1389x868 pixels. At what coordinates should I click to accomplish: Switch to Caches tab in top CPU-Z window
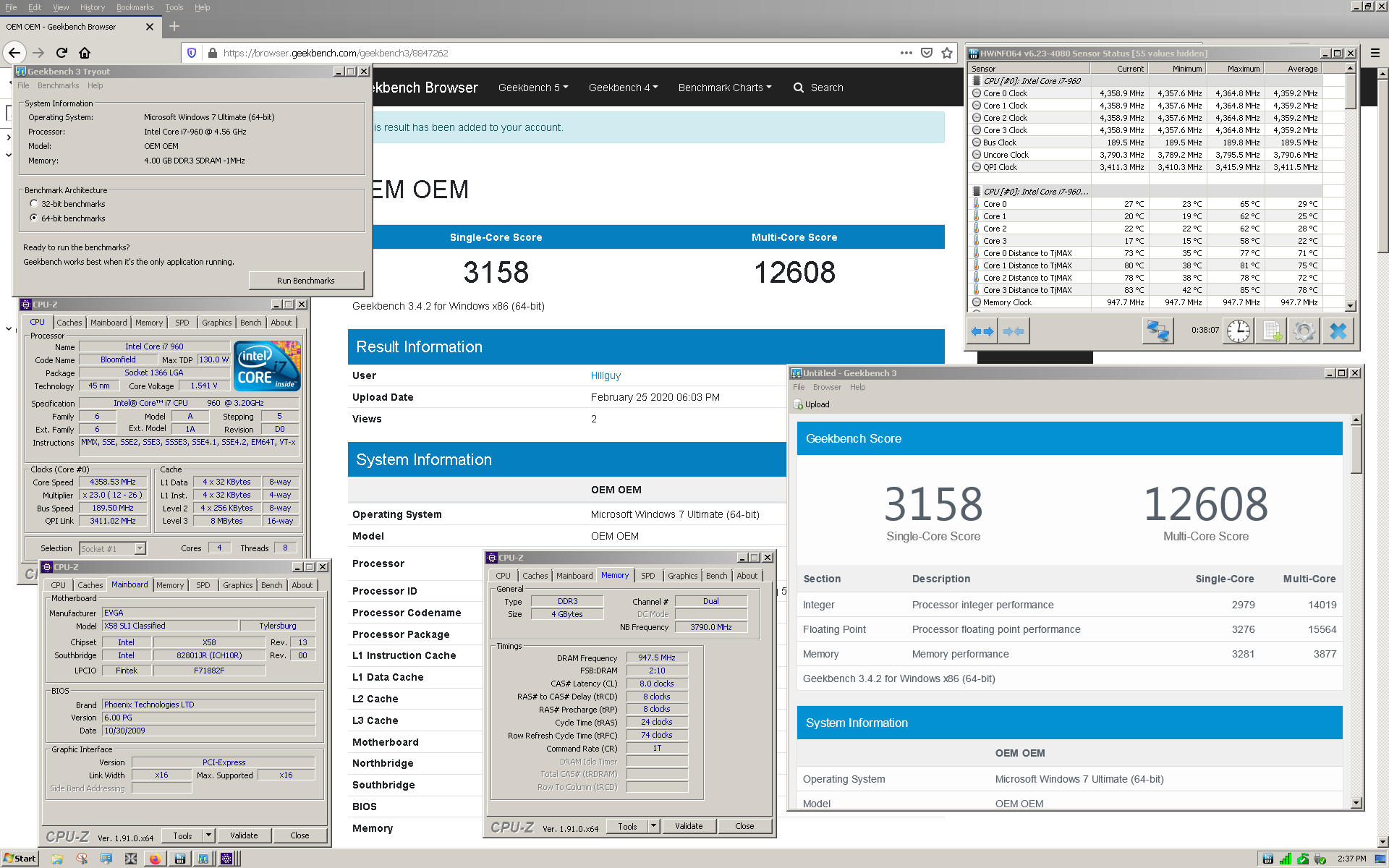[x=69, y=323]
